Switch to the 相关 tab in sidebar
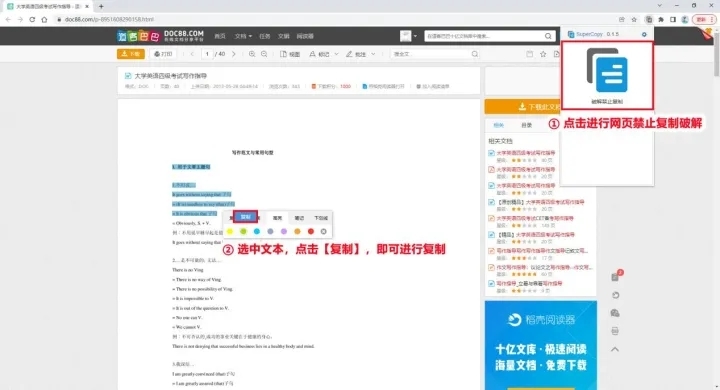This screenshot has width=720, height=390. coord(499,125)
